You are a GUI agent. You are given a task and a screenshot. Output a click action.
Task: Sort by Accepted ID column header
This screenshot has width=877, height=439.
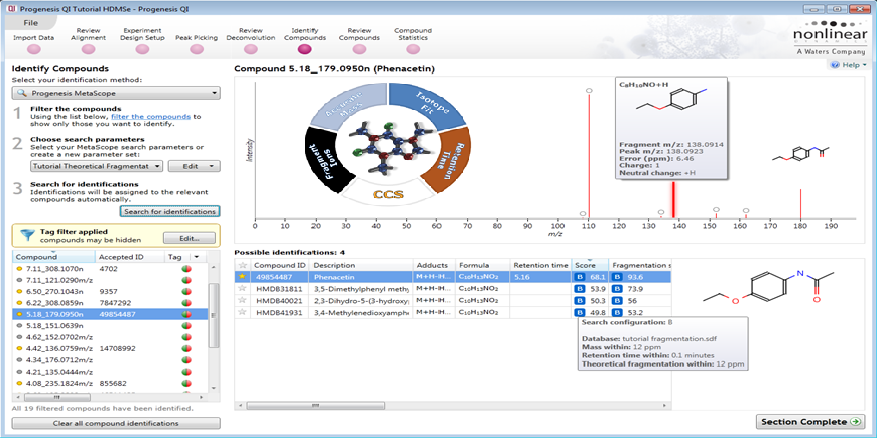coord(130,257)
